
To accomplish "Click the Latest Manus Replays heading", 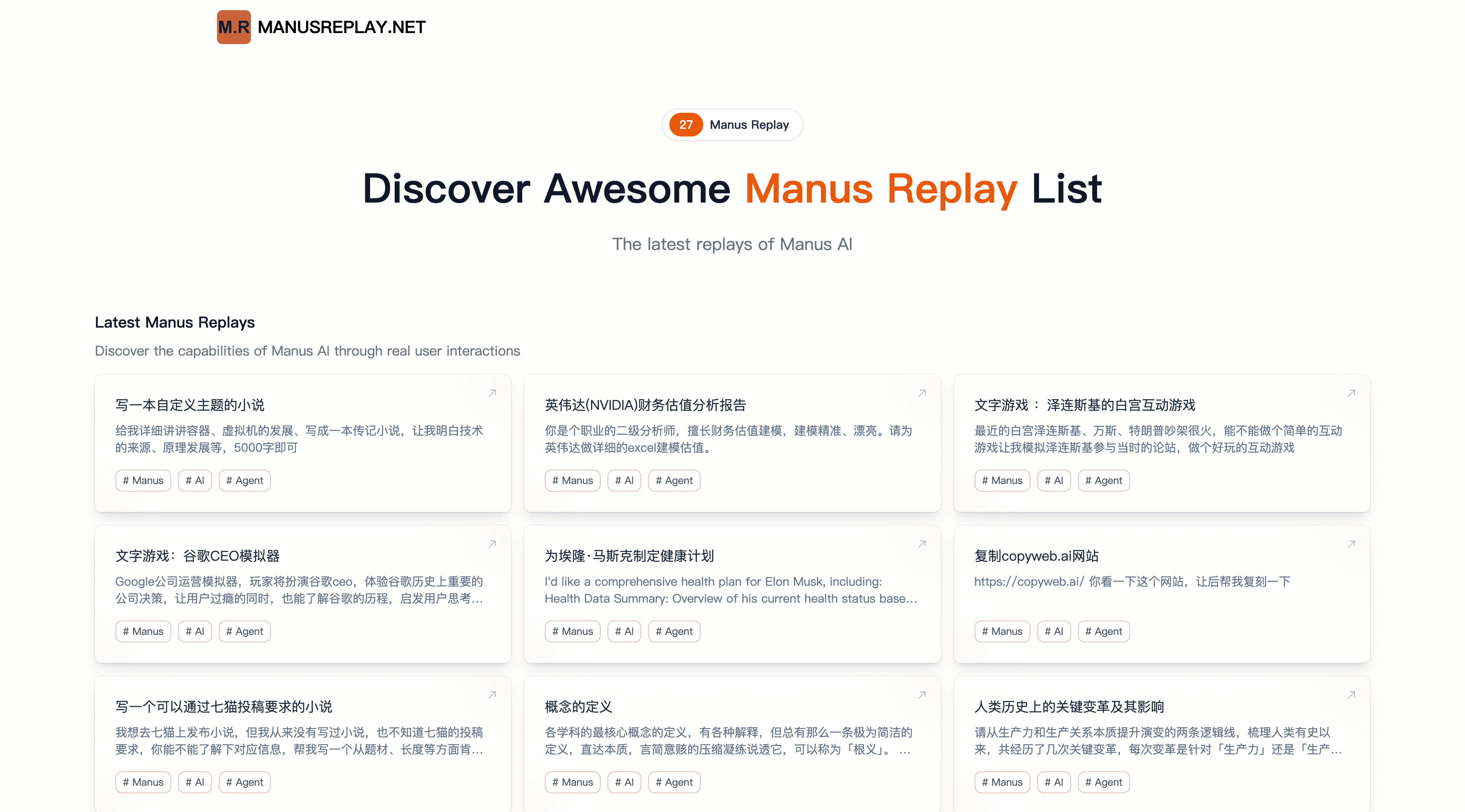I will [x=175, y=323].
